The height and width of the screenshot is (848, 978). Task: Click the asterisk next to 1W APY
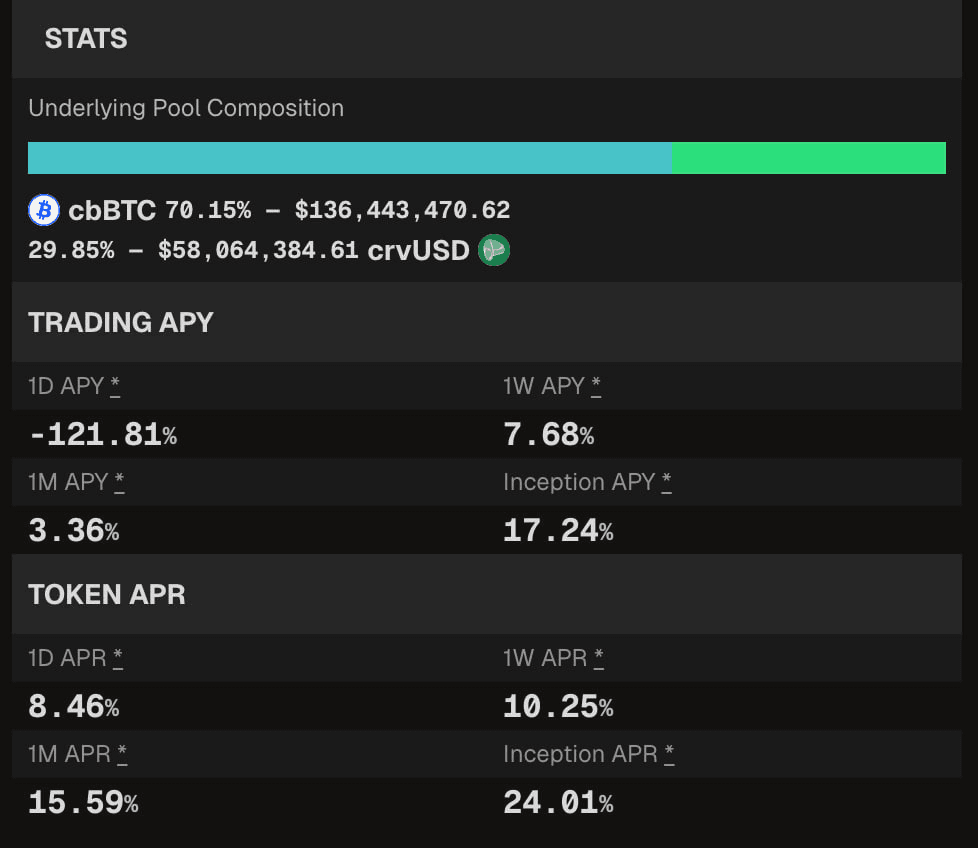tap(596, 387)
